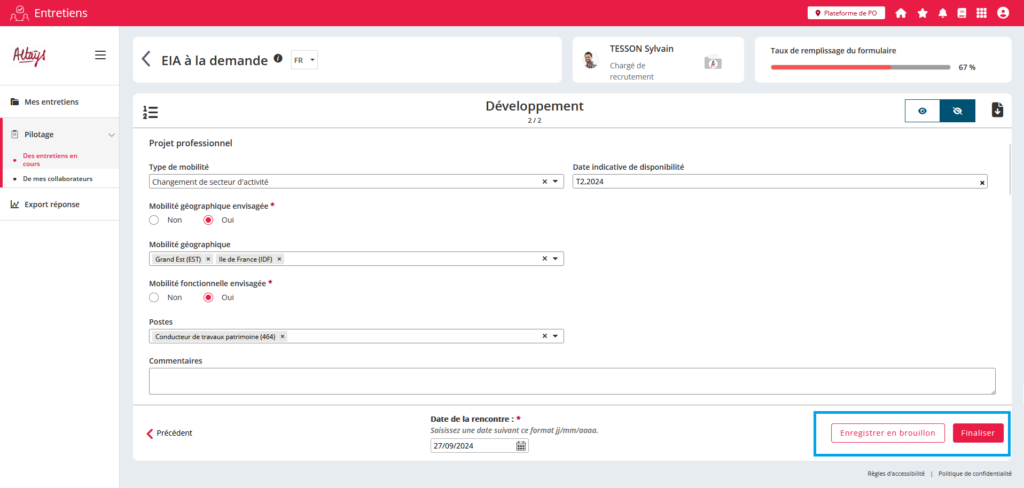This screenshot has width=1024, height=488.
Task: Expand the Type de mobilité dropdown
Action: click(555, 182)
